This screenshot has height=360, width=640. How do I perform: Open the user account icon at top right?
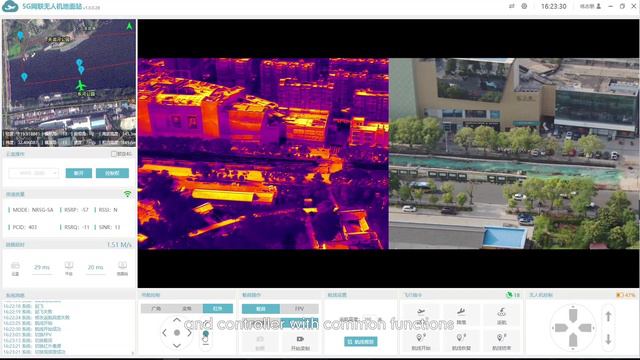[x=599, y=6]
